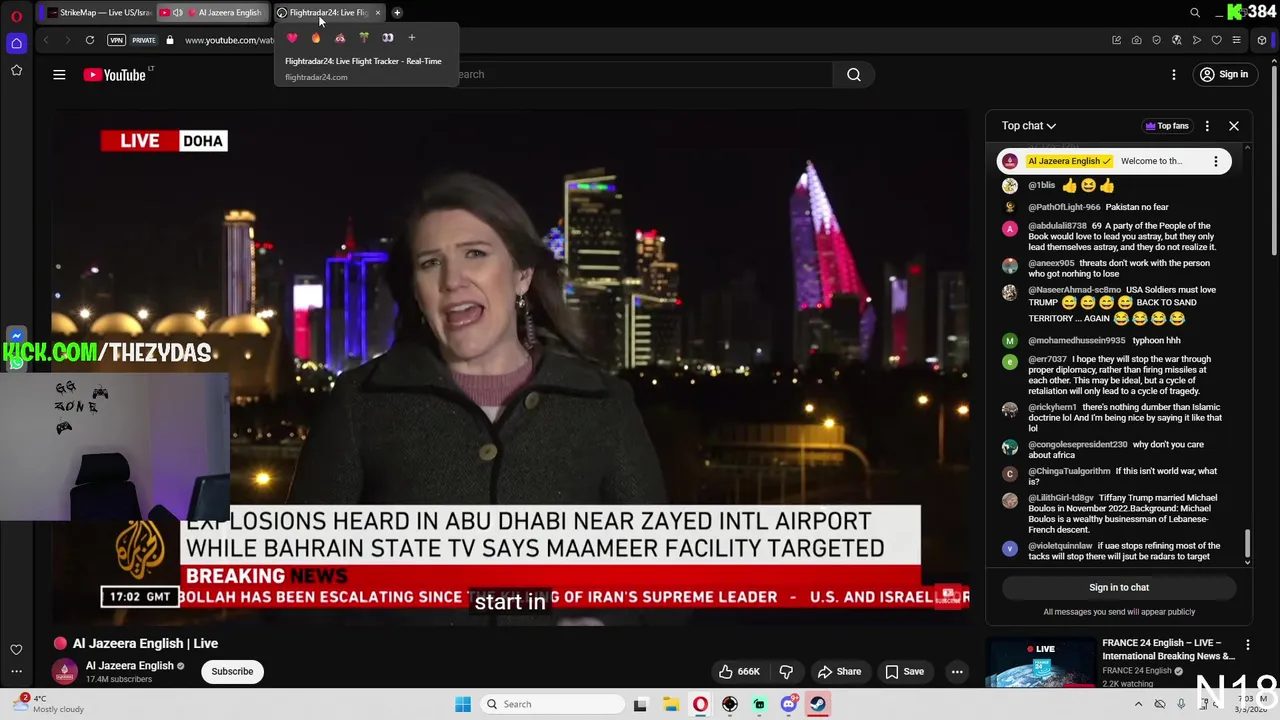
Task: Open Steam from the taskbar
Action: pos(818,704)
